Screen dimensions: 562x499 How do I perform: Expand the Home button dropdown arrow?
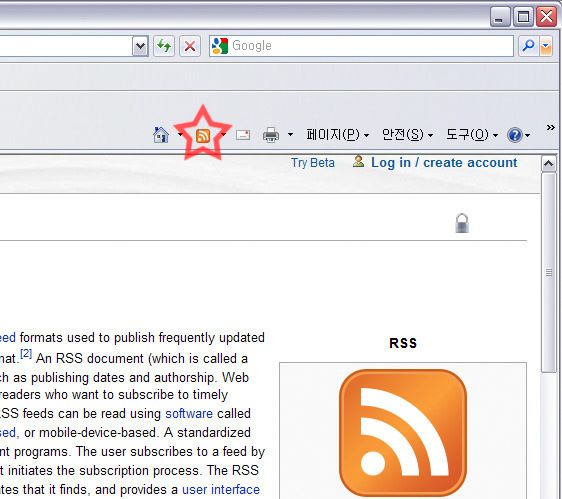point(180,135)
